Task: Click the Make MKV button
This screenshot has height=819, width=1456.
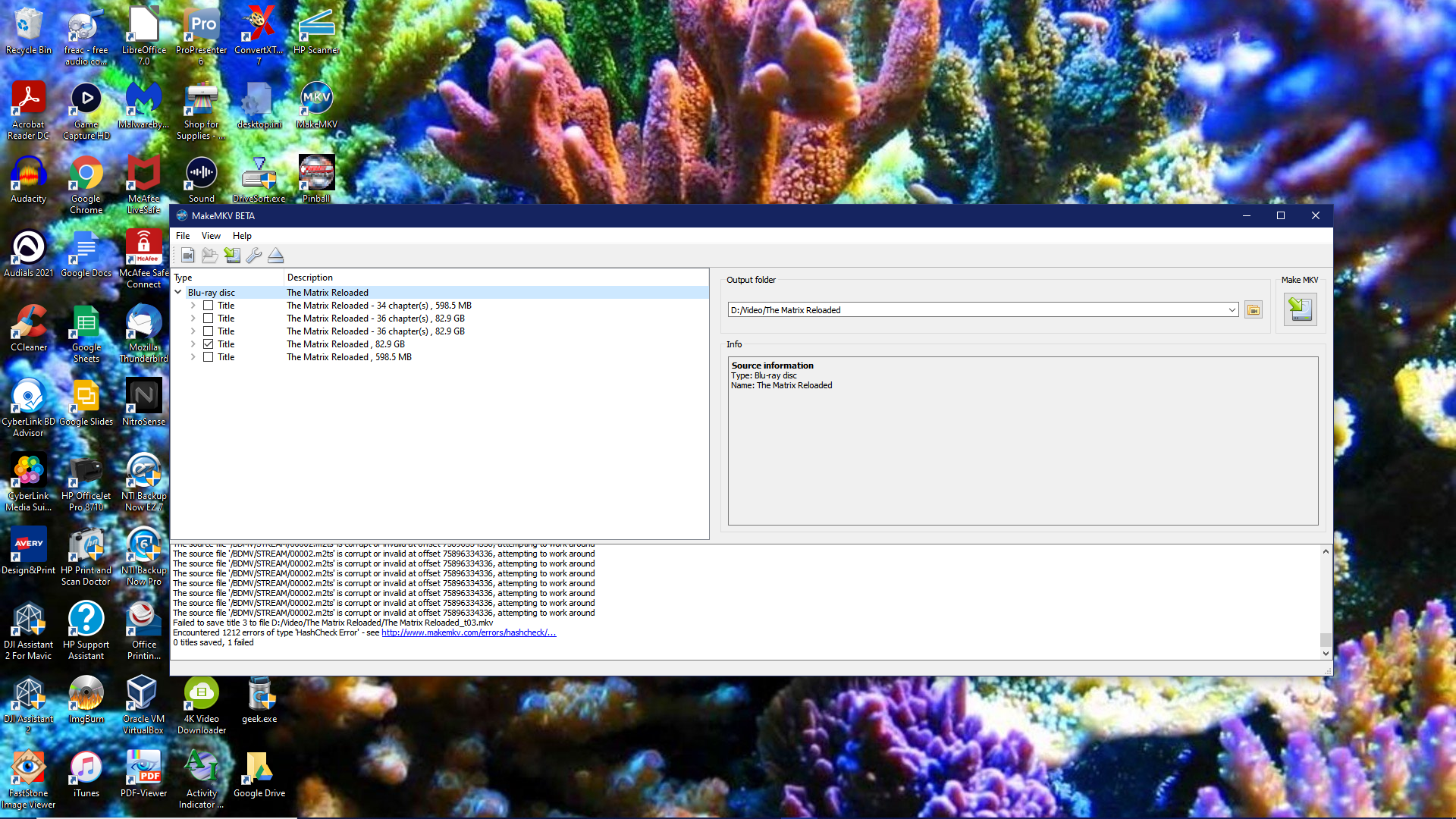Action: pos(1300,309)
